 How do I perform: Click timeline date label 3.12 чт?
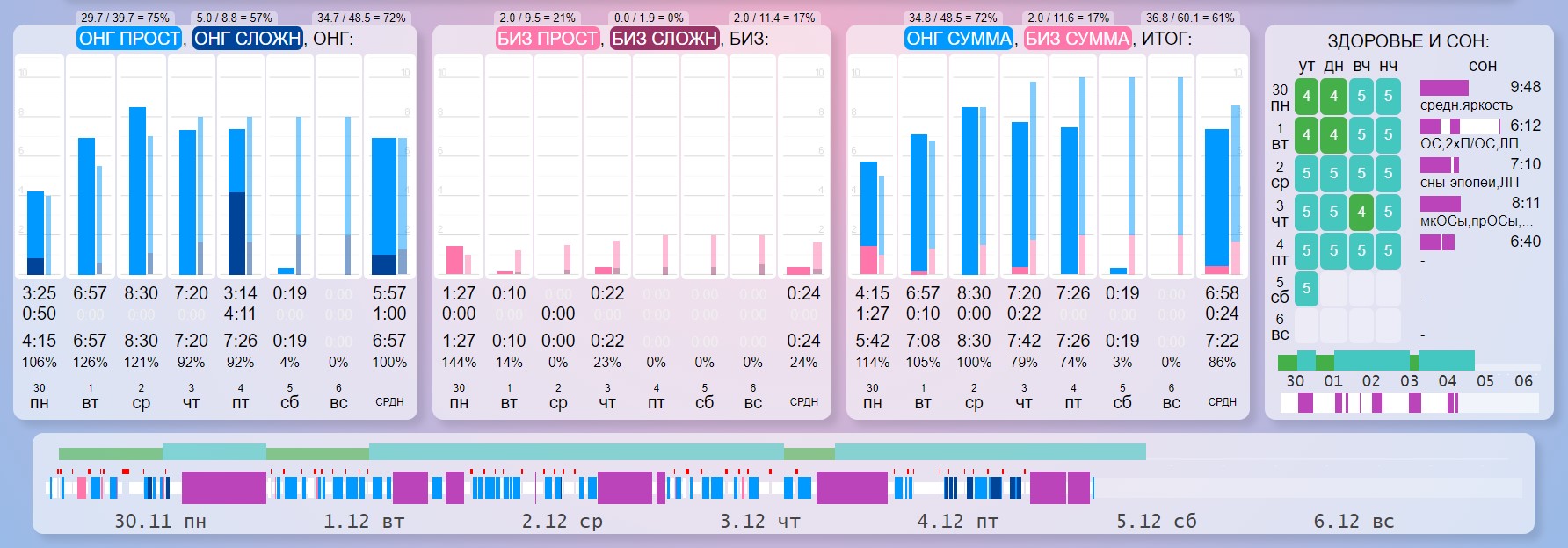(760, 521)
